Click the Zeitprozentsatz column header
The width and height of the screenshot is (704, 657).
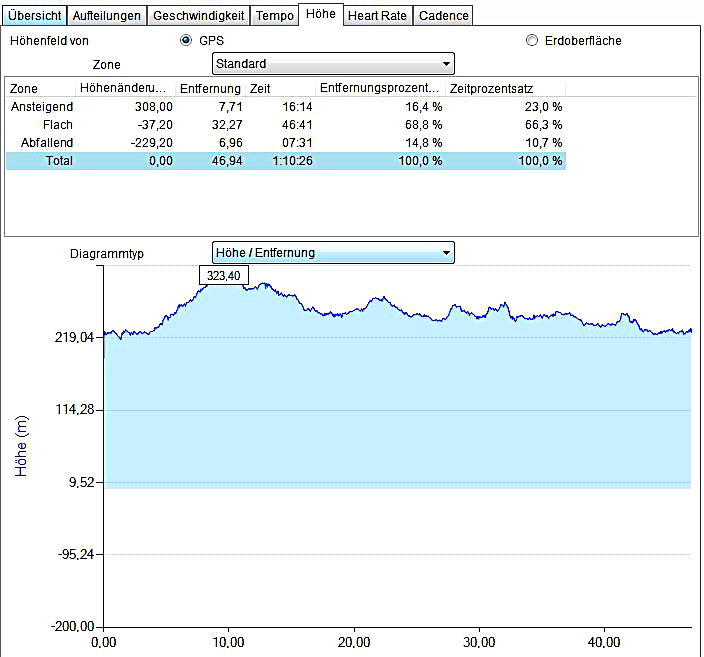tap(505, 88)
